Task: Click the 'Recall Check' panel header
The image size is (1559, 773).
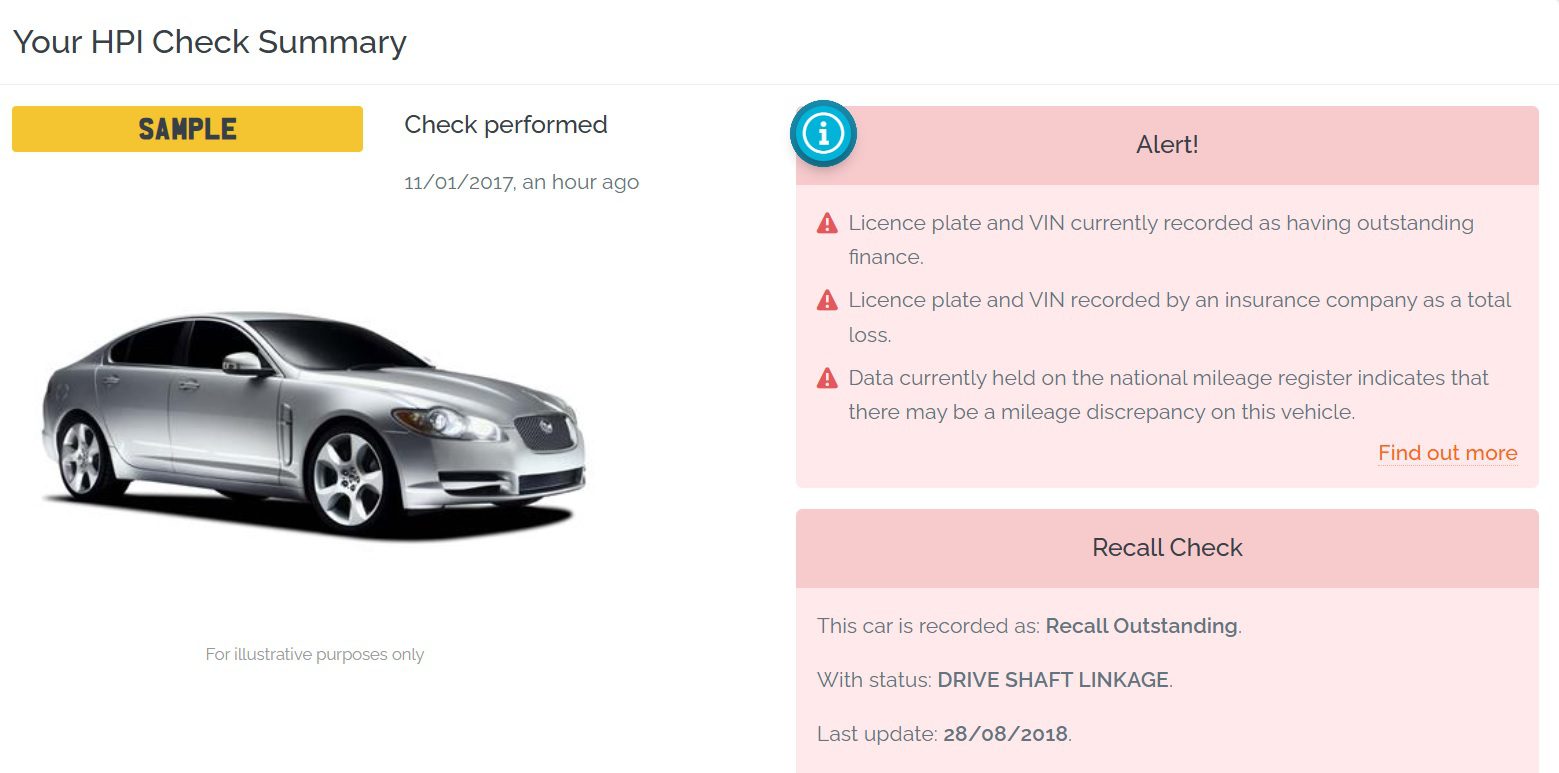Action: click(1167, 548)
